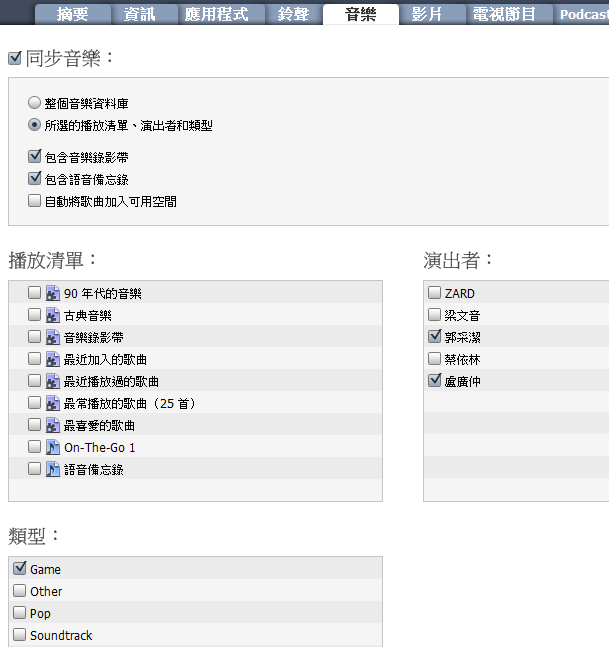Click the music note icon of the 語音備忘錄 playlist row
Screen dimensions: 609x647
tap(53, 469)
